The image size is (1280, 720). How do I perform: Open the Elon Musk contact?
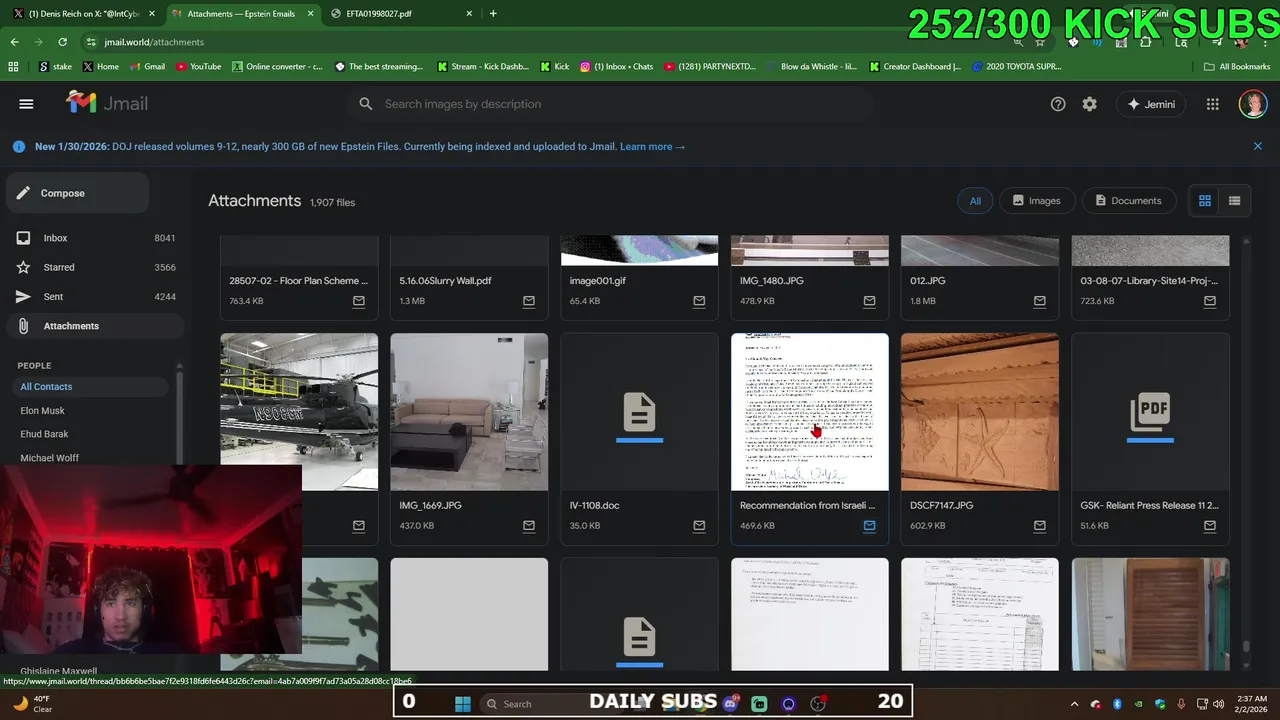[x=43, y=410]
